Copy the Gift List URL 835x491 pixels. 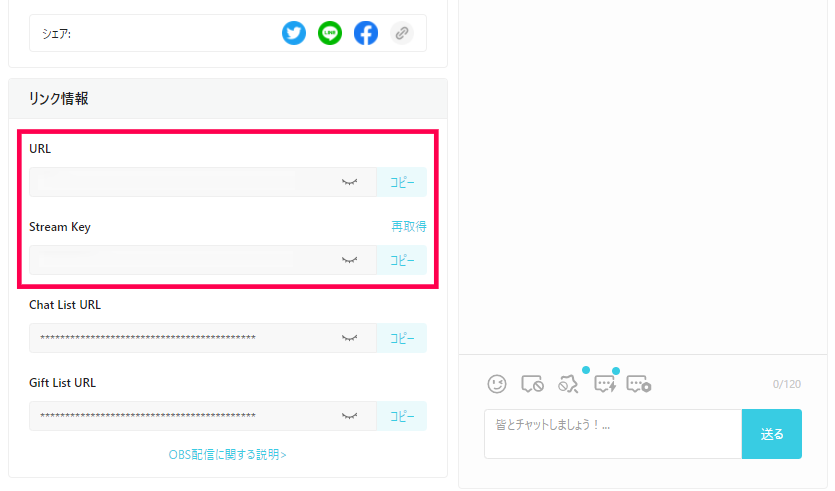pyautogui.click(x=402, y=416)
